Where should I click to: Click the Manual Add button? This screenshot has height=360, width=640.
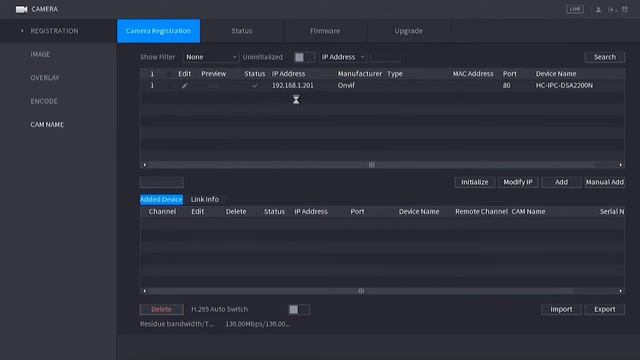click(604, 182)
